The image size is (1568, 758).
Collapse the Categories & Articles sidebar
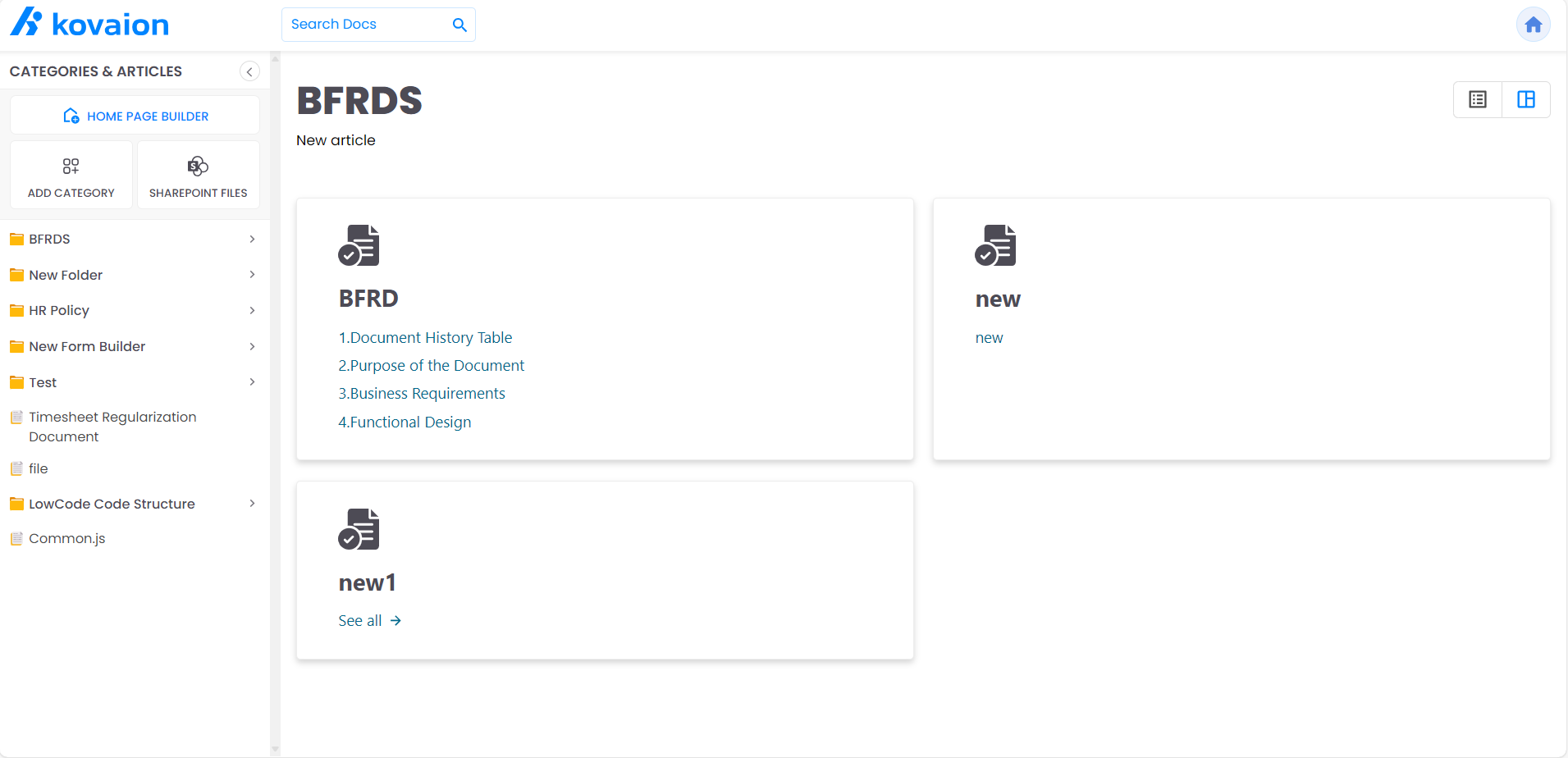click(x=249, y=71)
